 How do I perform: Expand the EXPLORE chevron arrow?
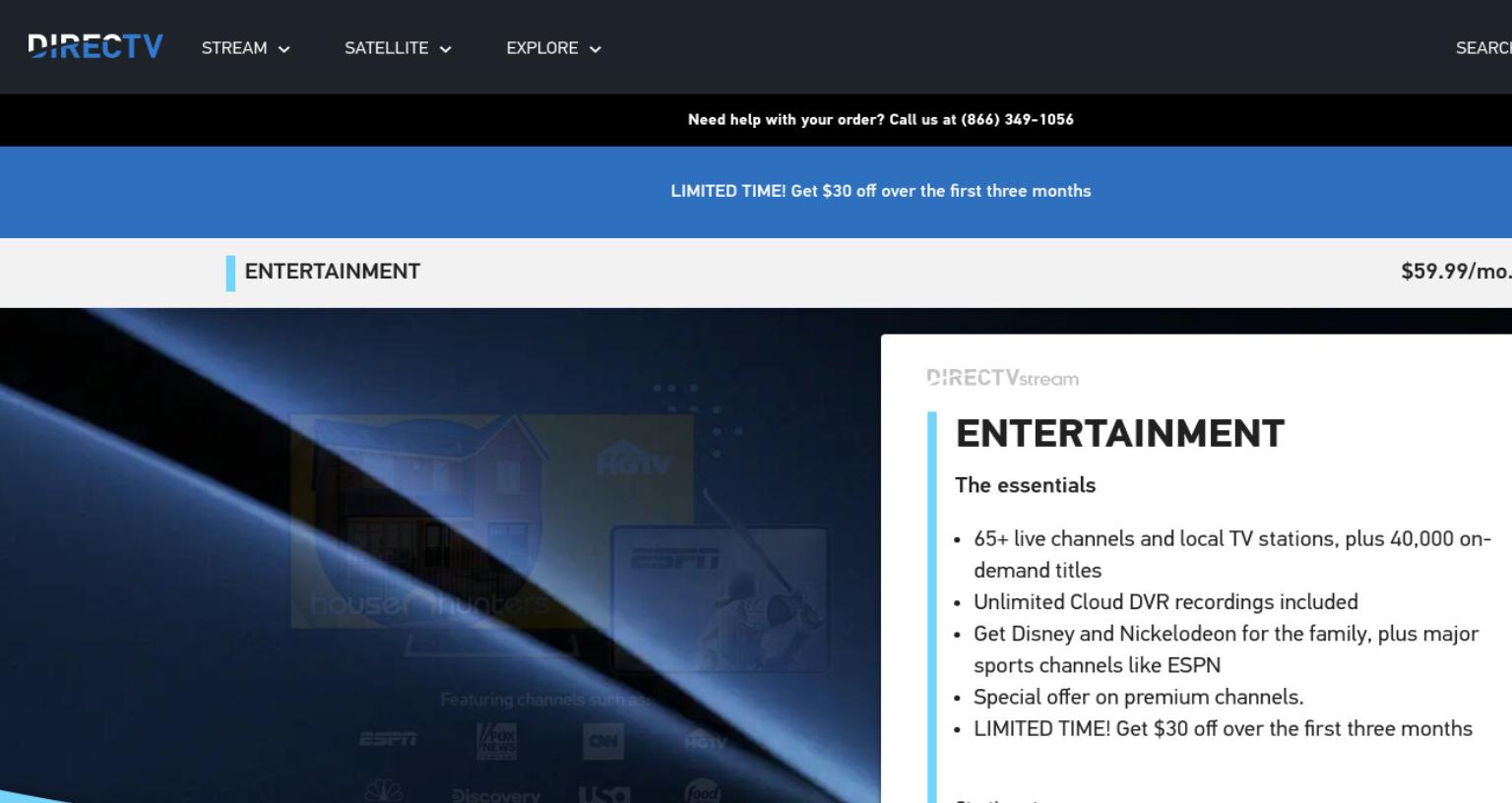click(x=595, y=49)
